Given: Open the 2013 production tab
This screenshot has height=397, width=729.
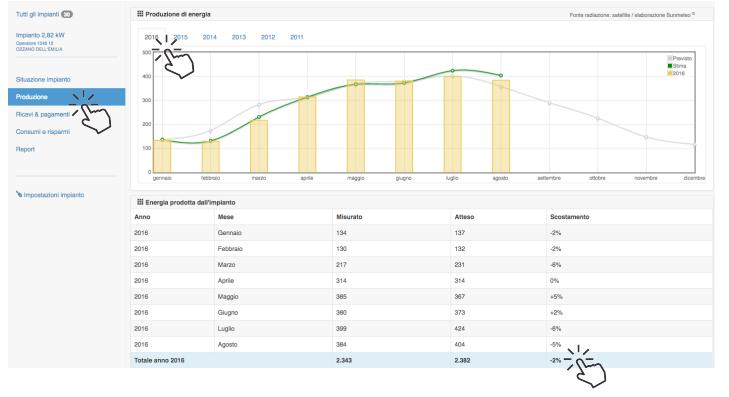Looking at the screenshot, I should click(x=239, y=37).
